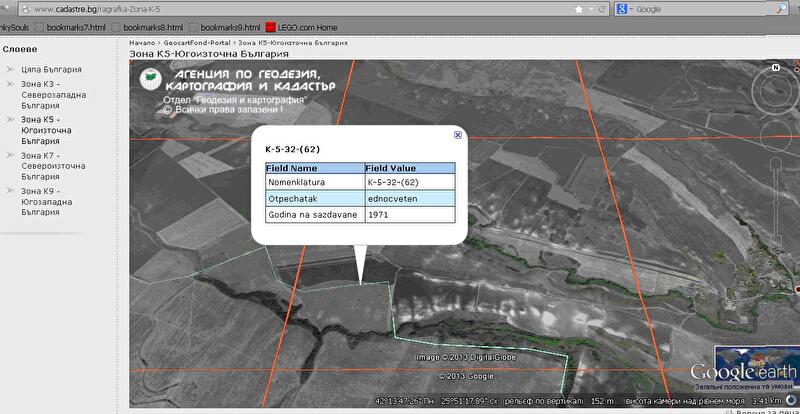Open the bookmarks8.html bookmark
The image size is (800, 414).
click(147, 27)
